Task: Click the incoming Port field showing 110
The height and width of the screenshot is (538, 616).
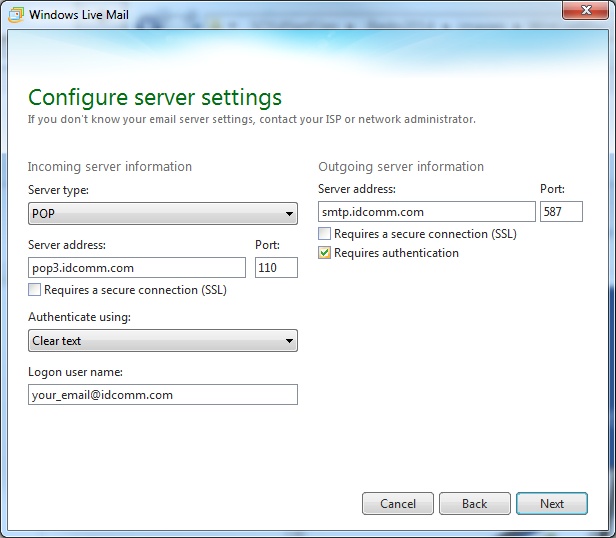Action: [276, 268]
